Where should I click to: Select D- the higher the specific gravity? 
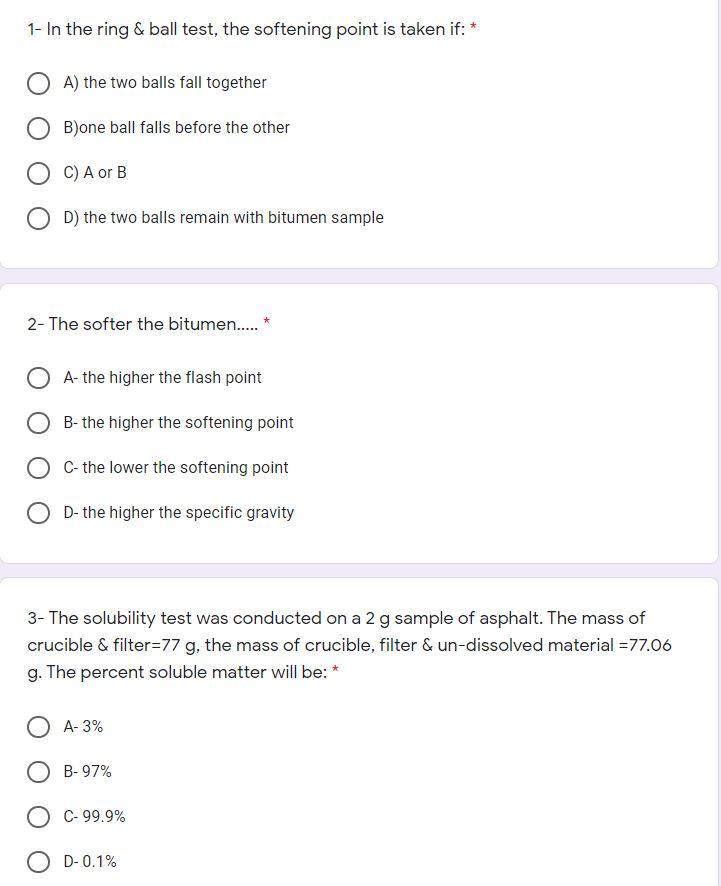[x=39, y=513]
